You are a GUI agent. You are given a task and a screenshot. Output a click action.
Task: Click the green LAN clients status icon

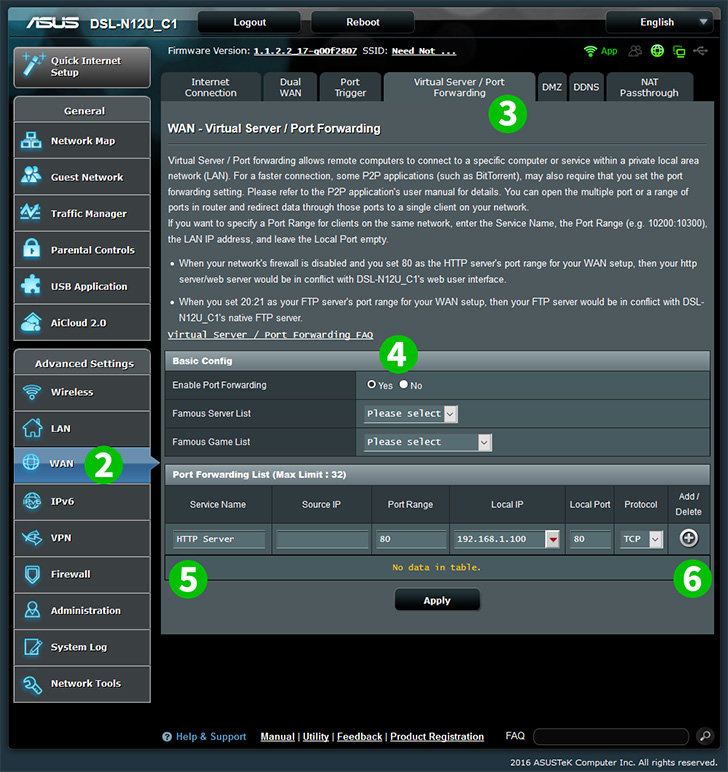(x=679, y=51)
